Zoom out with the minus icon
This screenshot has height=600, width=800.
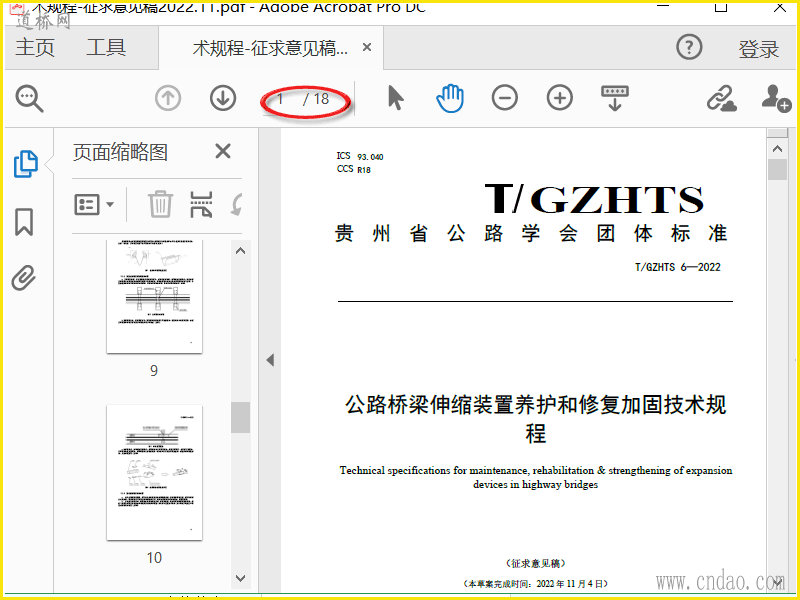505,98
